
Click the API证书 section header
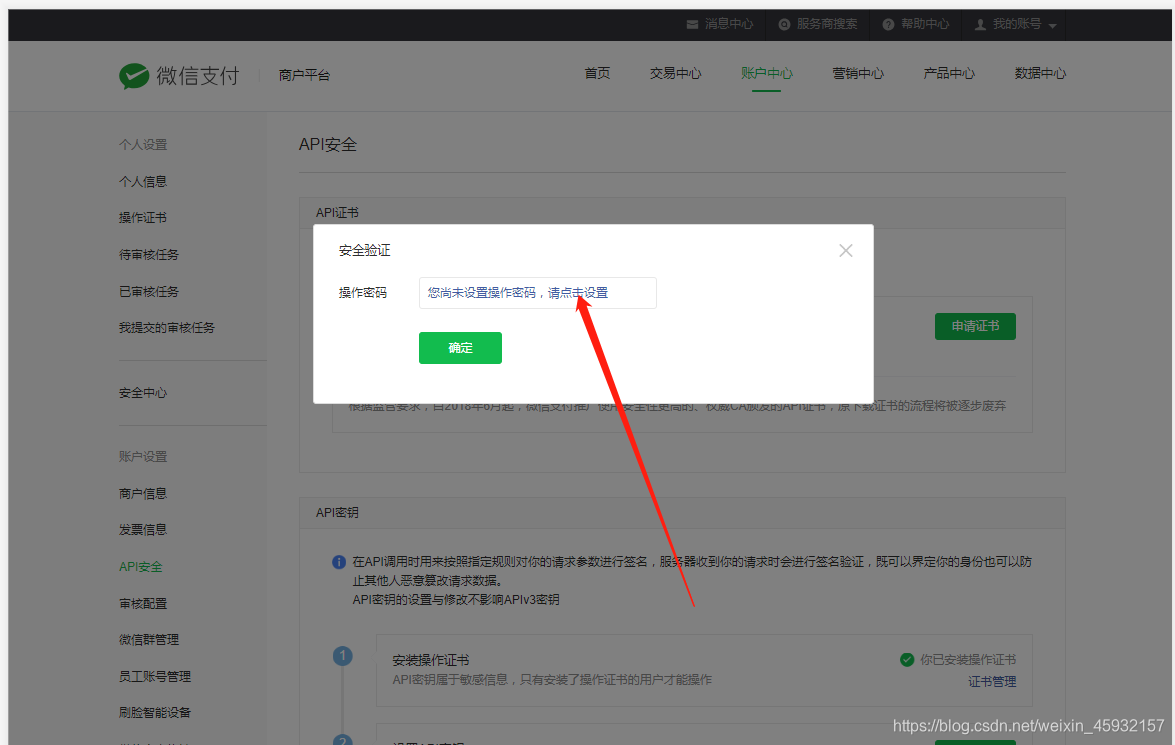(337, 213)
